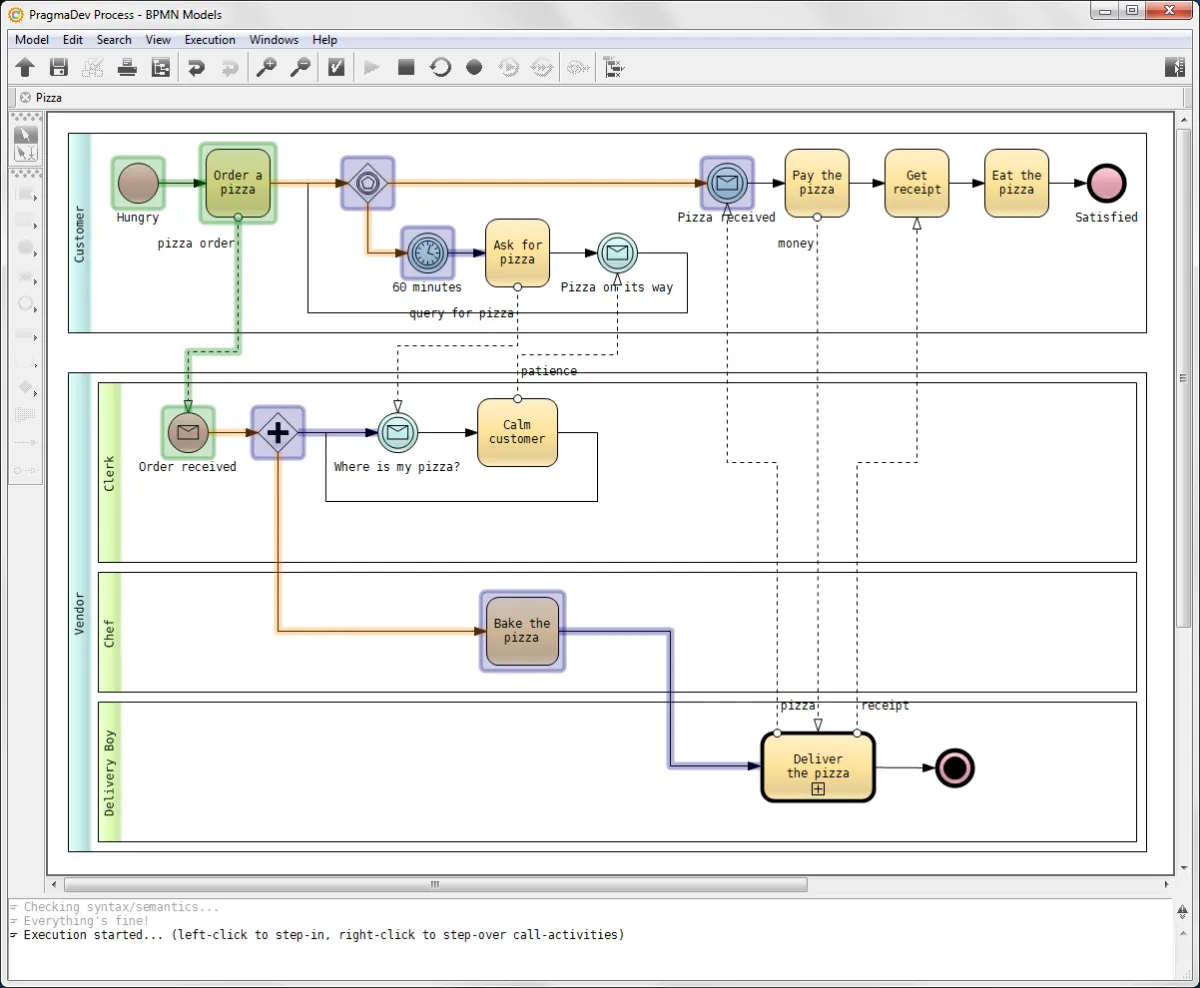Stop execution with the square stop icon

(x=406, y=68)
